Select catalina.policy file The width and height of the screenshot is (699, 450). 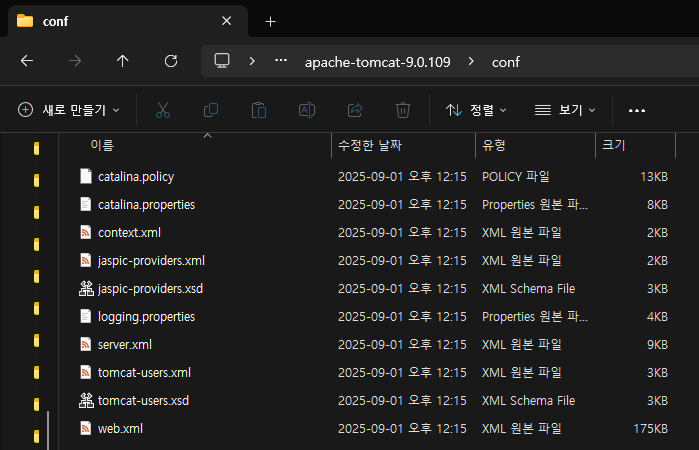136,177
